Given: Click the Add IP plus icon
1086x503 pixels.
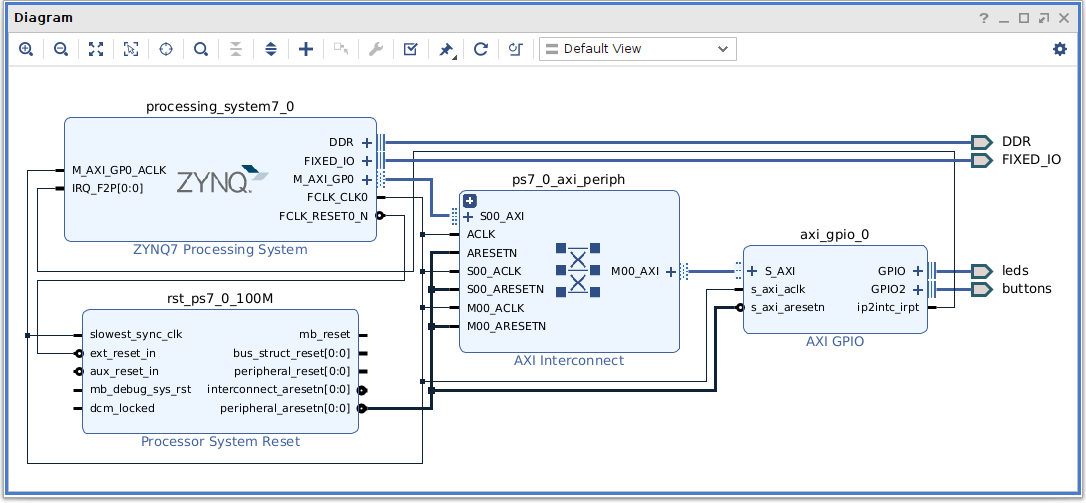Looking at the screenshot, I should pyautogui.click(x=306, y=49).
